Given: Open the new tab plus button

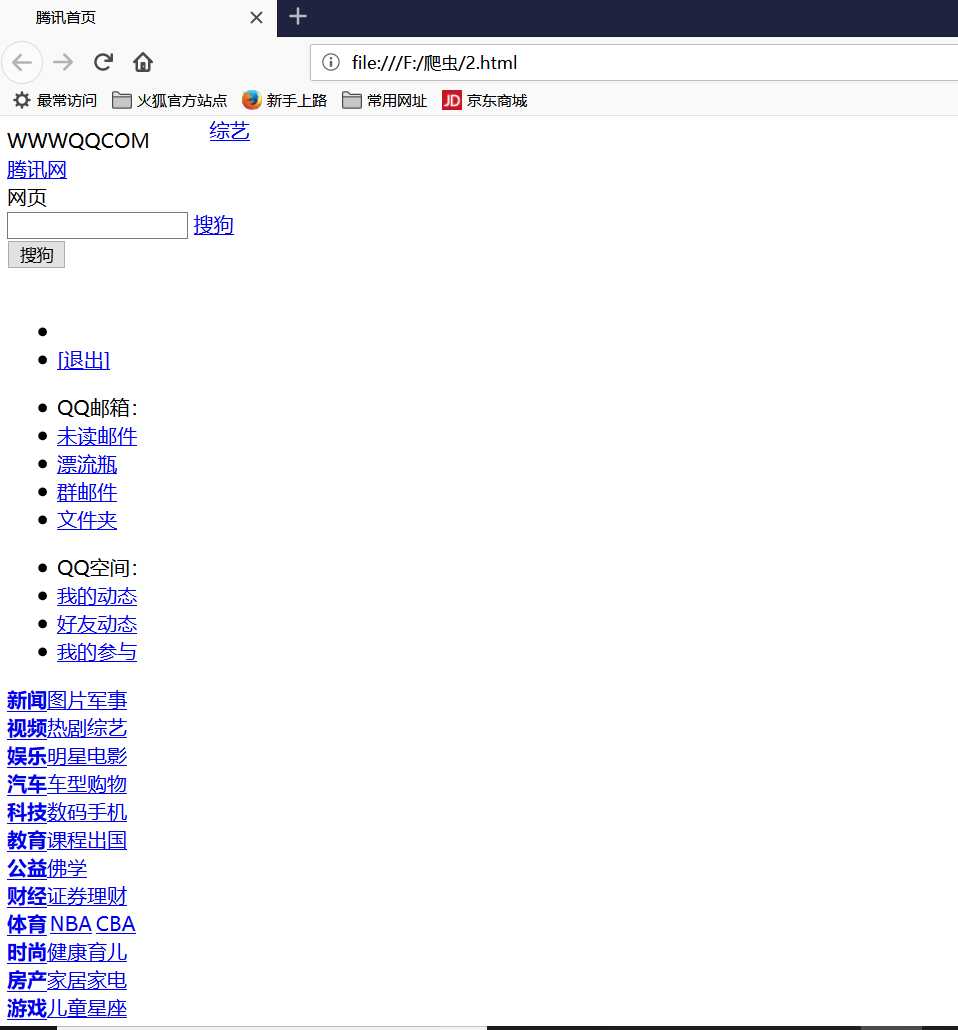Looking at the screenshot, I should 298,16.
